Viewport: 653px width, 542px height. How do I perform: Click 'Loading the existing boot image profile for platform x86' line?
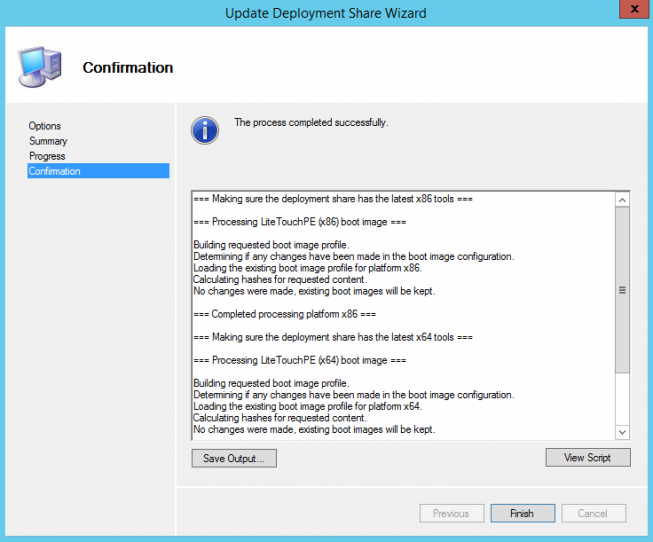pyautogui.click(x=308, y=268)
